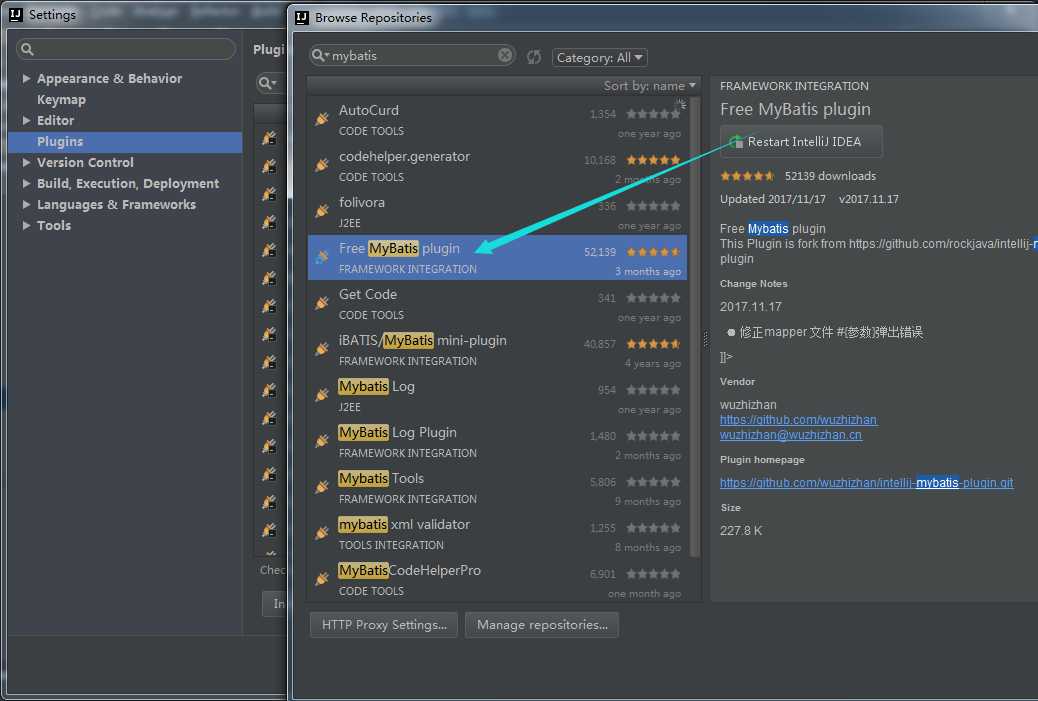Select codehelper.generator plugin name
Image resolution: width=1038 pixels, height=701 pixels.
pos(404,157)
